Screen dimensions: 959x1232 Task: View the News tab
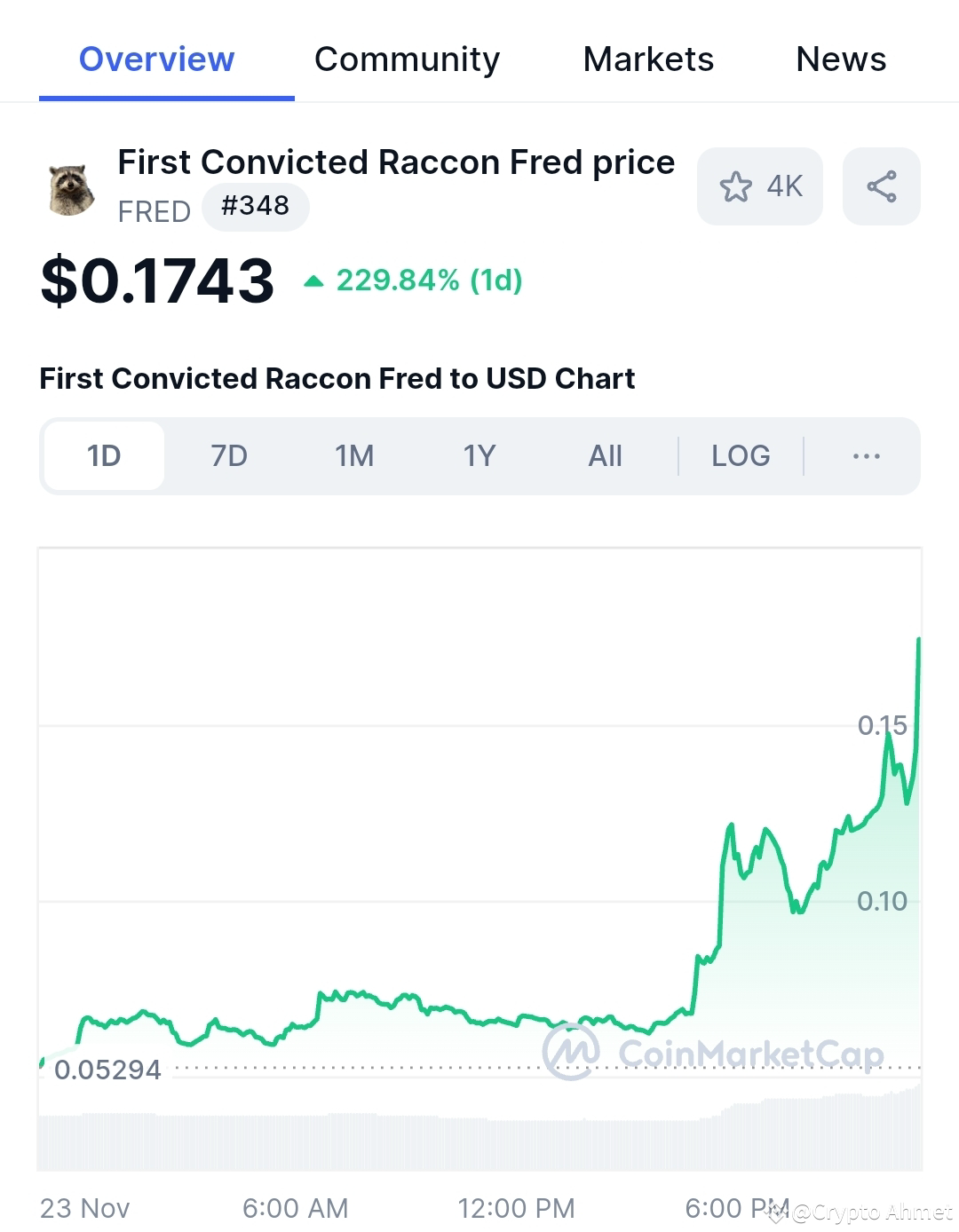840,59
